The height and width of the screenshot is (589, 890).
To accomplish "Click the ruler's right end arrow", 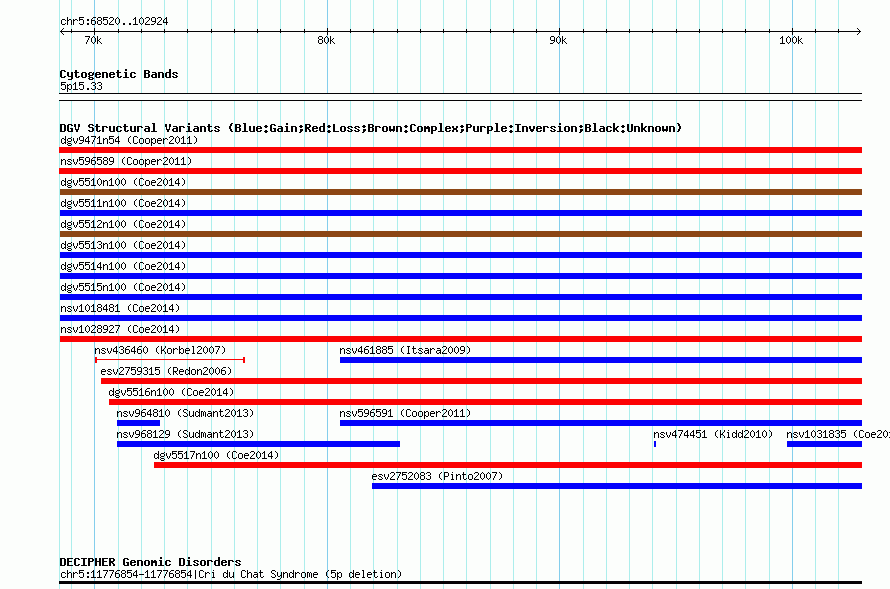I will pos(858,31).
